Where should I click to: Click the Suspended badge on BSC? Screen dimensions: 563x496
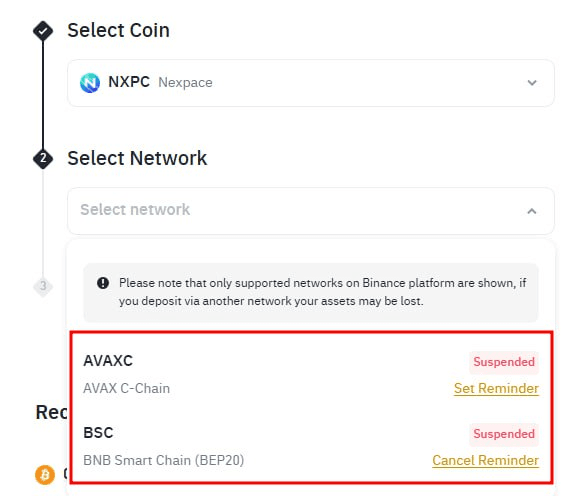click(x=504, y=434)
